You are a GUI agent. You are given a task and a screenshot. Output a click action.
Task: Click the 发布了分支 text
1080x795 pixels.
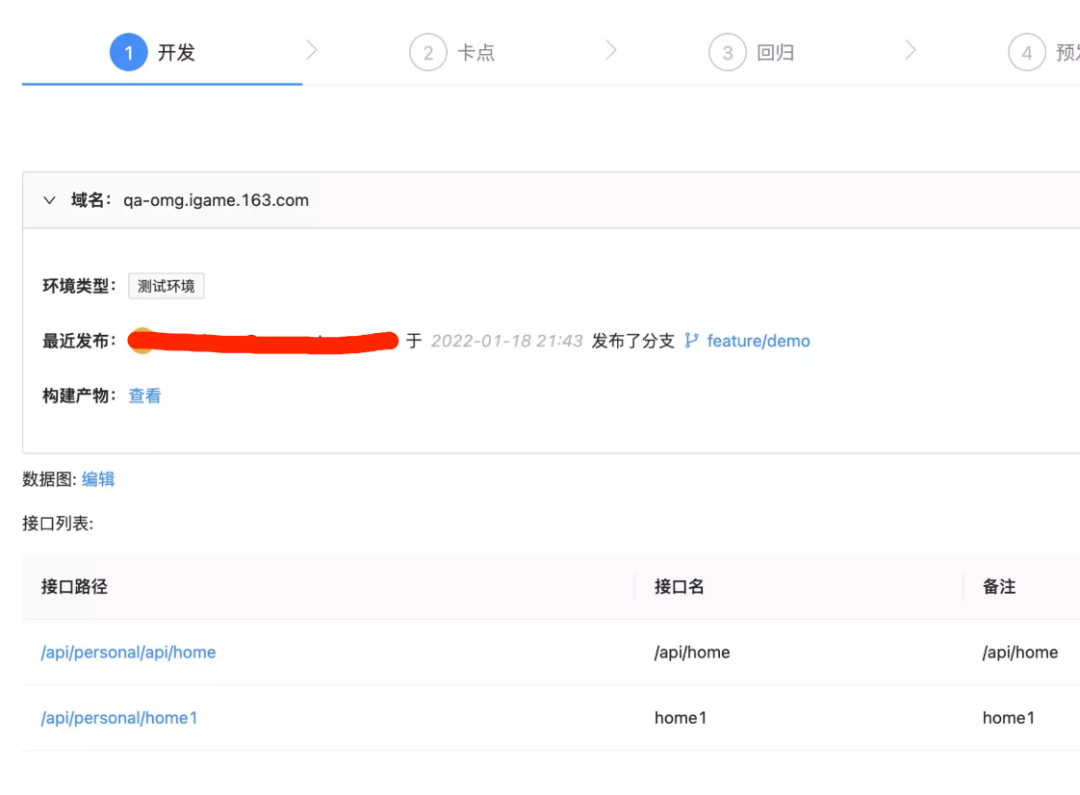tap(633, 341)
